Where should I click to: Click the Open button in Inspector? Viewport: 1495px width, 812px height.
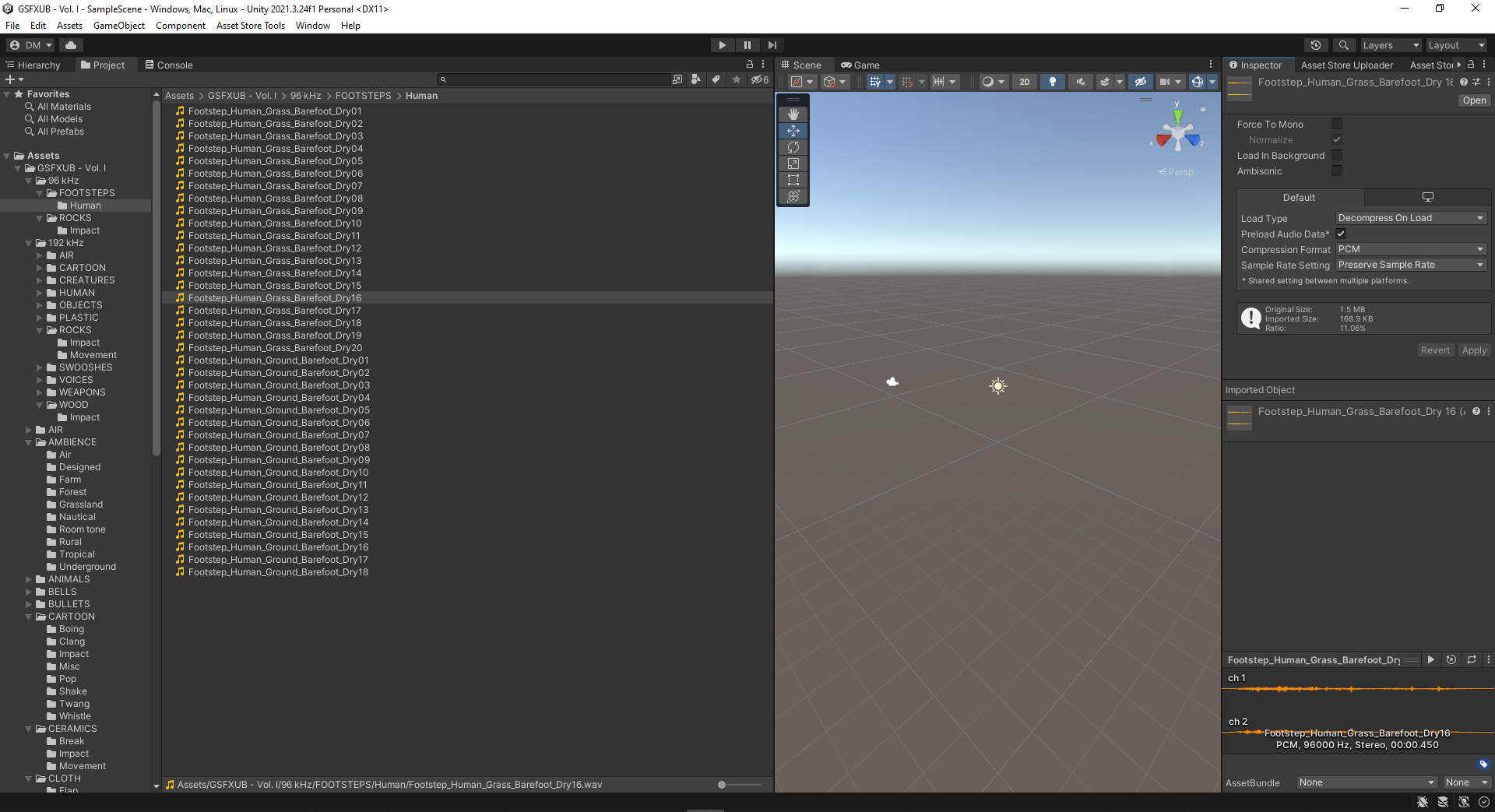click(x=1474, y=100)
